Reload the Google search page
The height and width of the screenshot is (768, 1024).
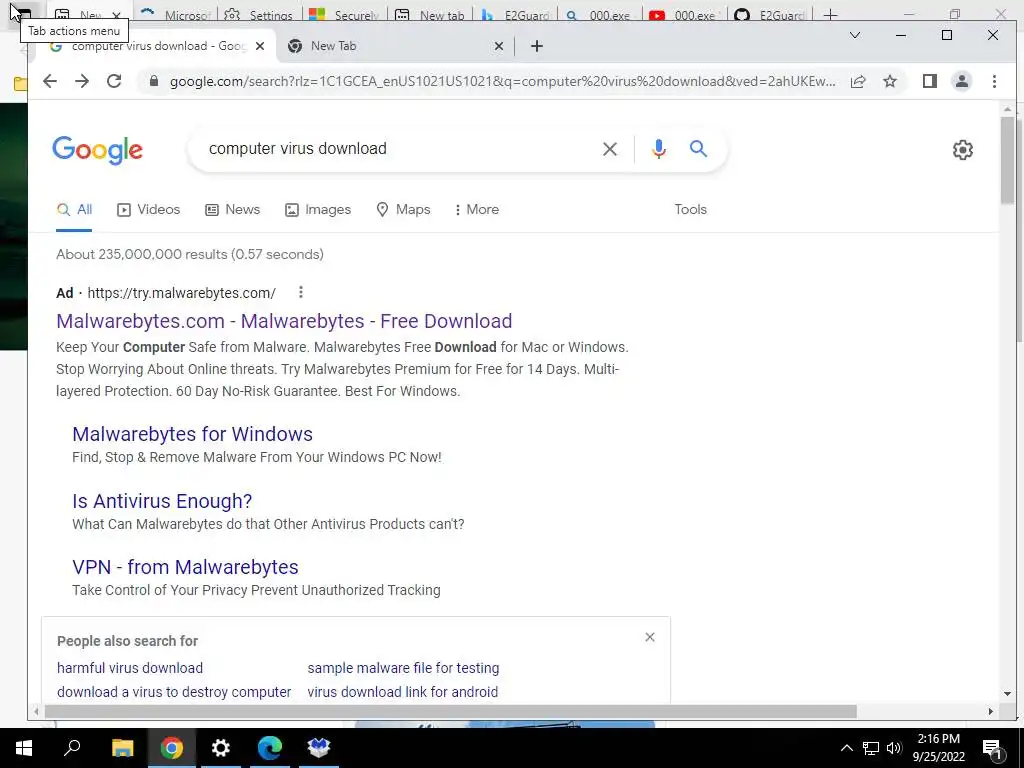pos(114,81)
